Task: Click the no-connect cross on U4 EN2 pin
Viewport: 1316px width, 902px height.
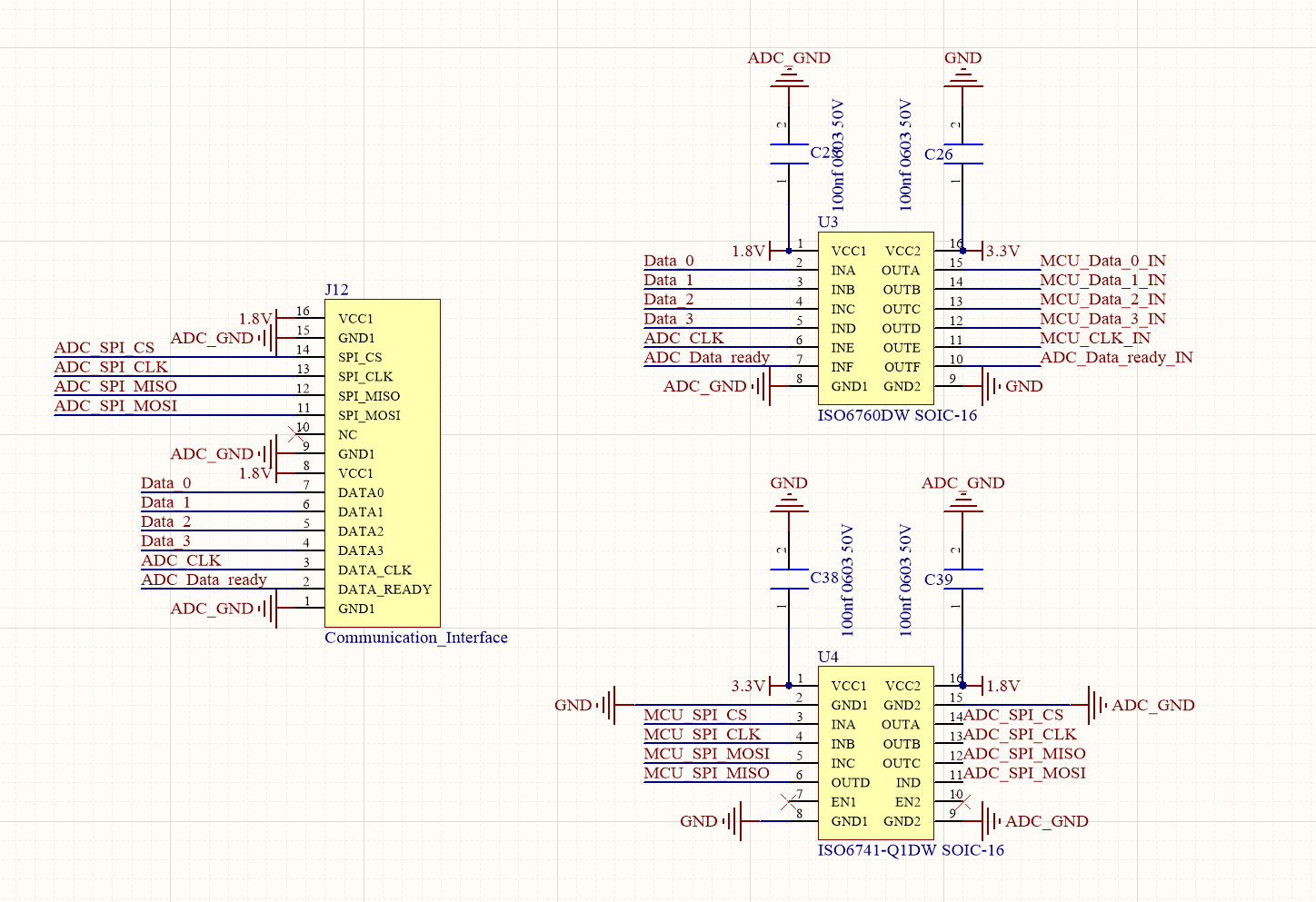Action: (x=963, y=802)
